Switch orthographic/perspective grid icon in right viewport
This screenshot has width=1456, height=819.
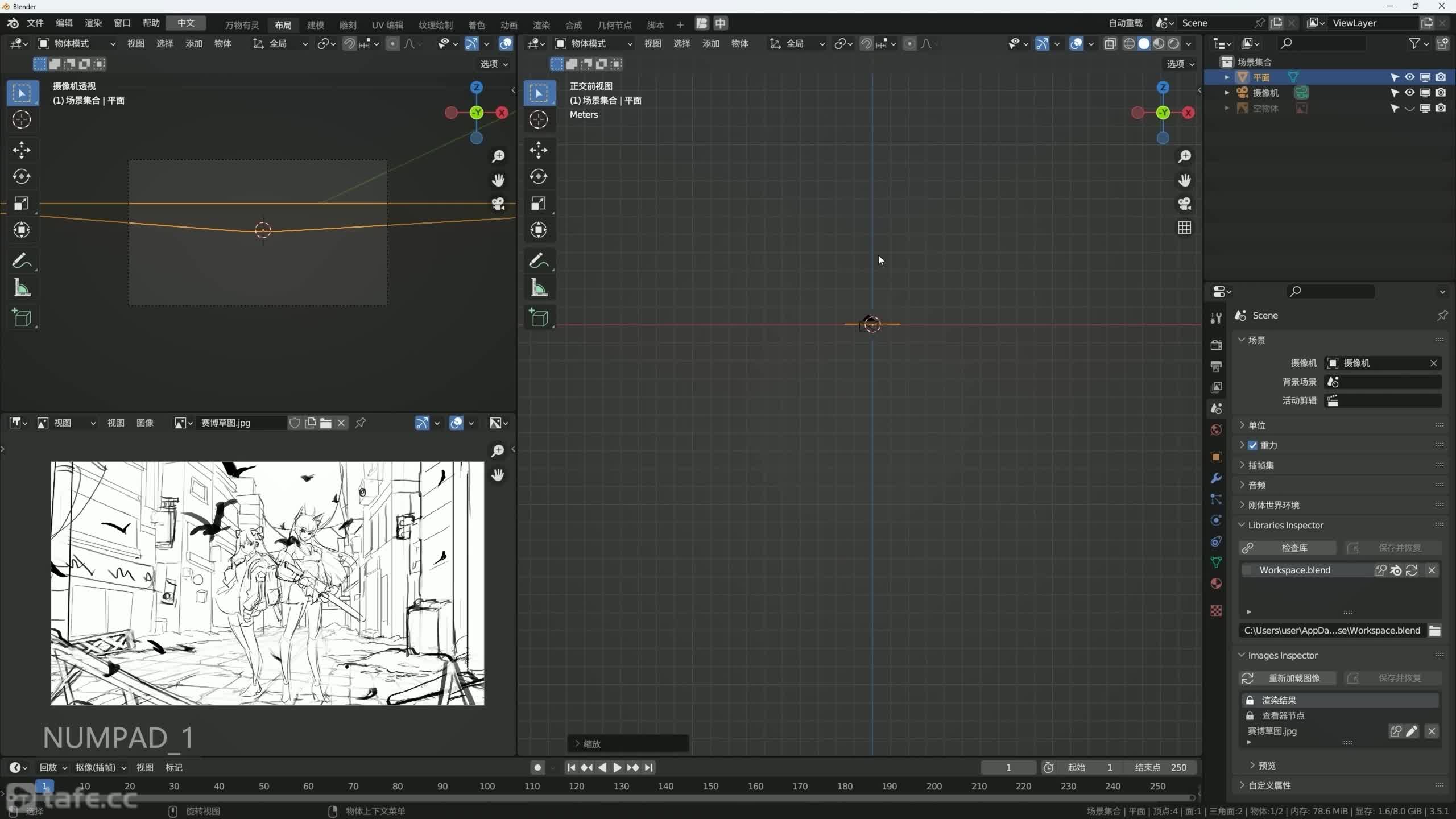1185,228
